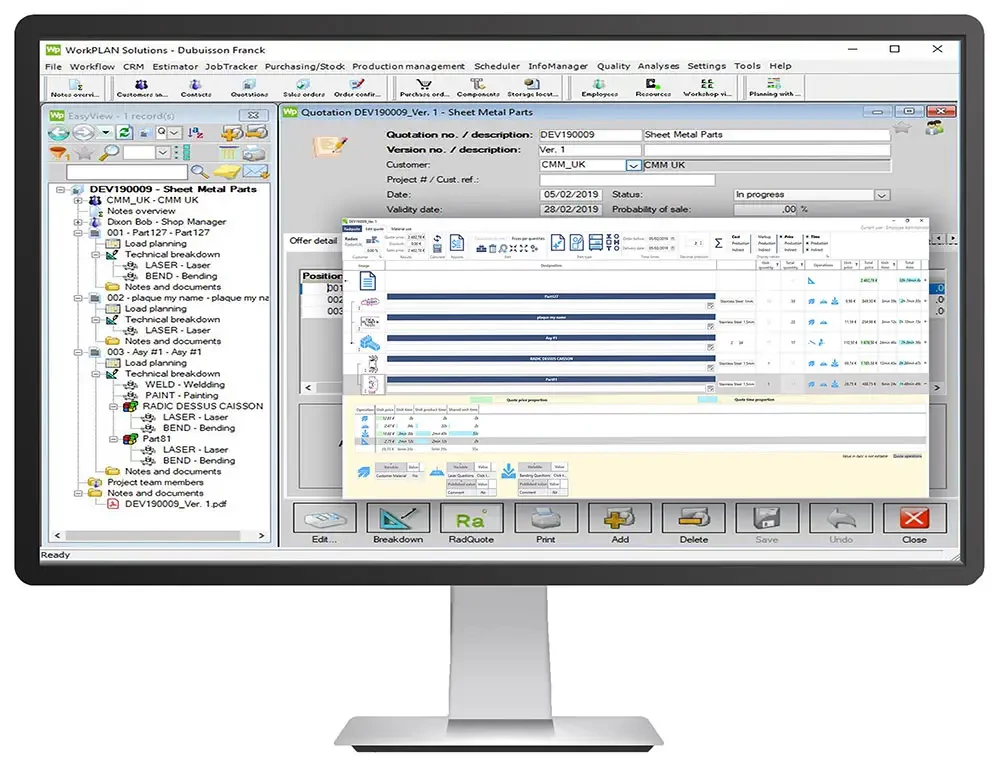Click EasyView forward arrow icon
Image resolution: width=1000 pixels, height=767 pixels.
83,133
